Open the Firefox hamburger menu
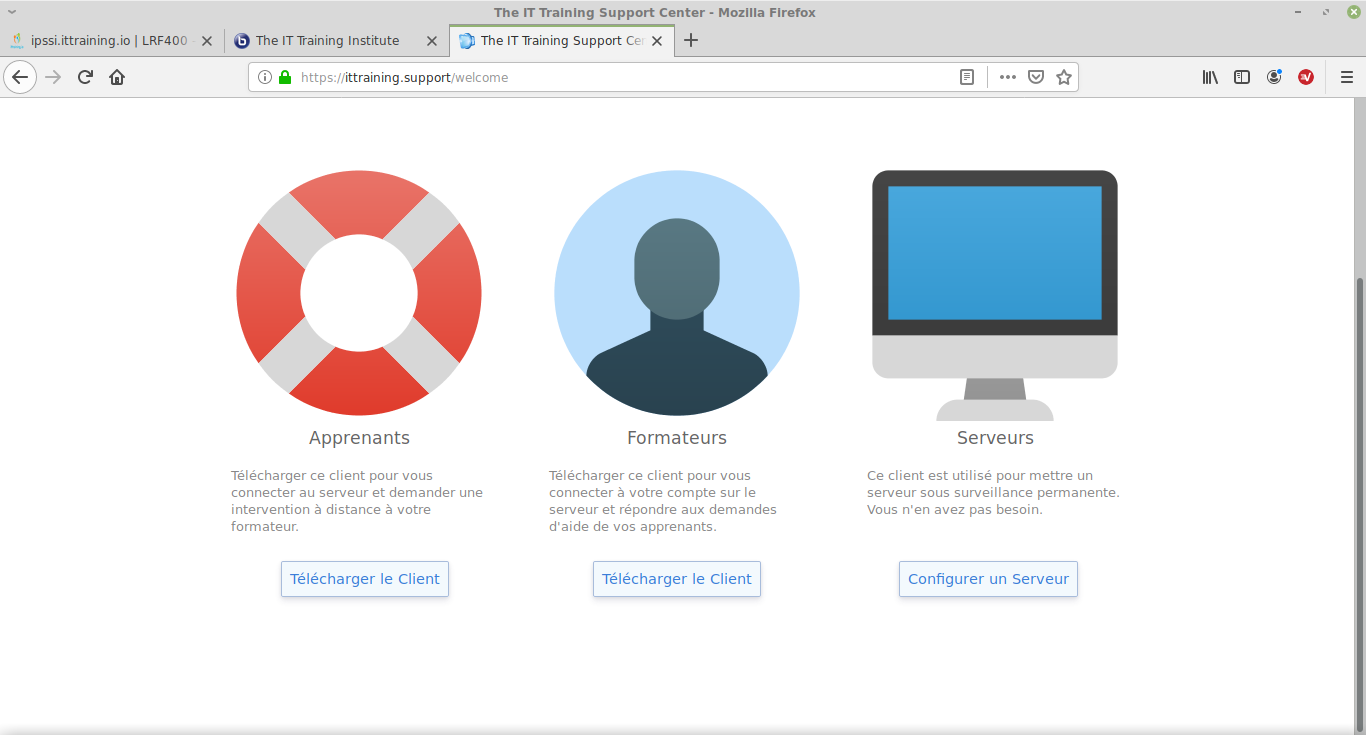 coord(1346,77)
